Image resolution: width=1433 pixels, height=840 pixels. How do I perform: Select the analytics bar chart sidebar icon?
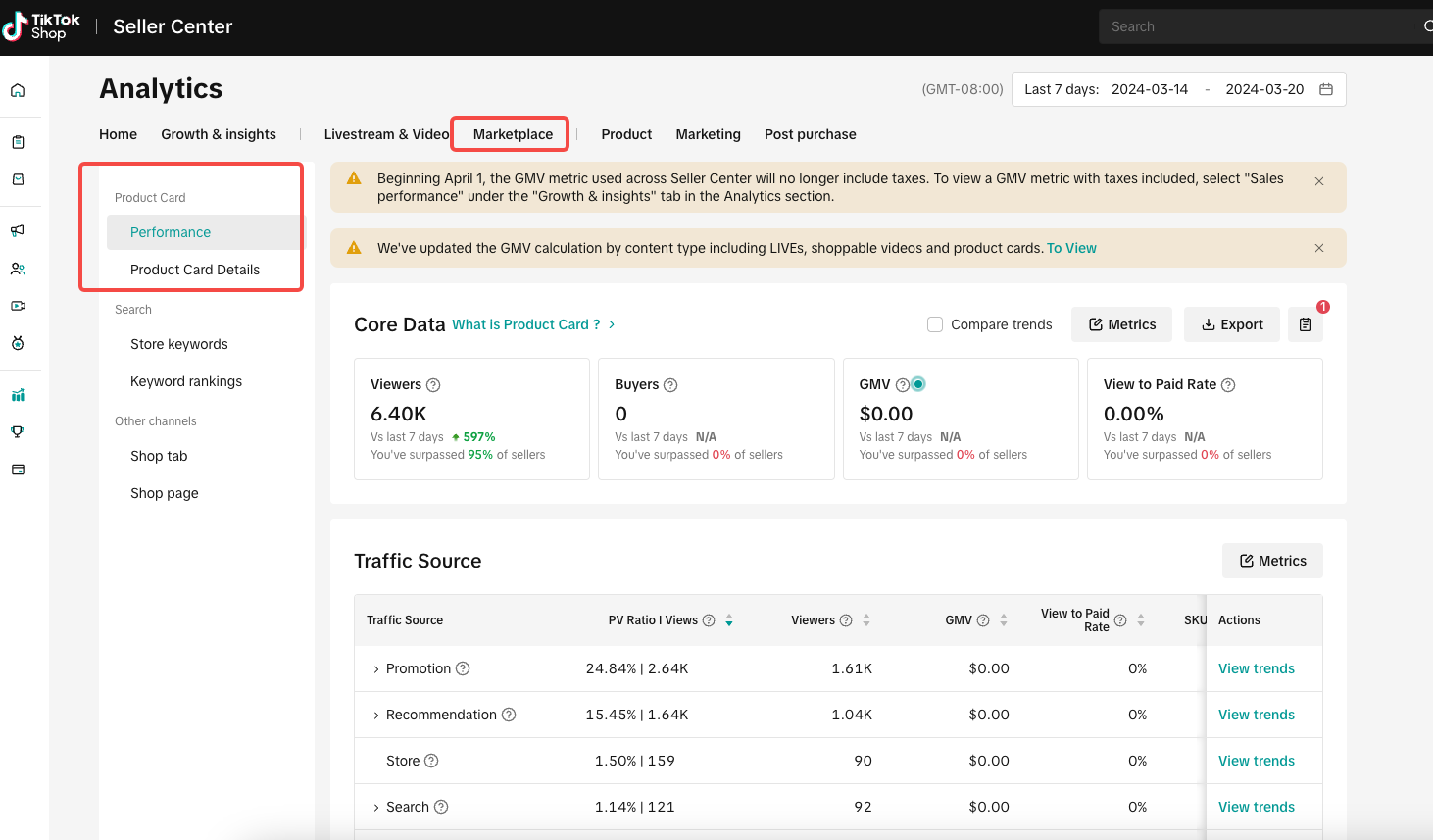(18, 395)
